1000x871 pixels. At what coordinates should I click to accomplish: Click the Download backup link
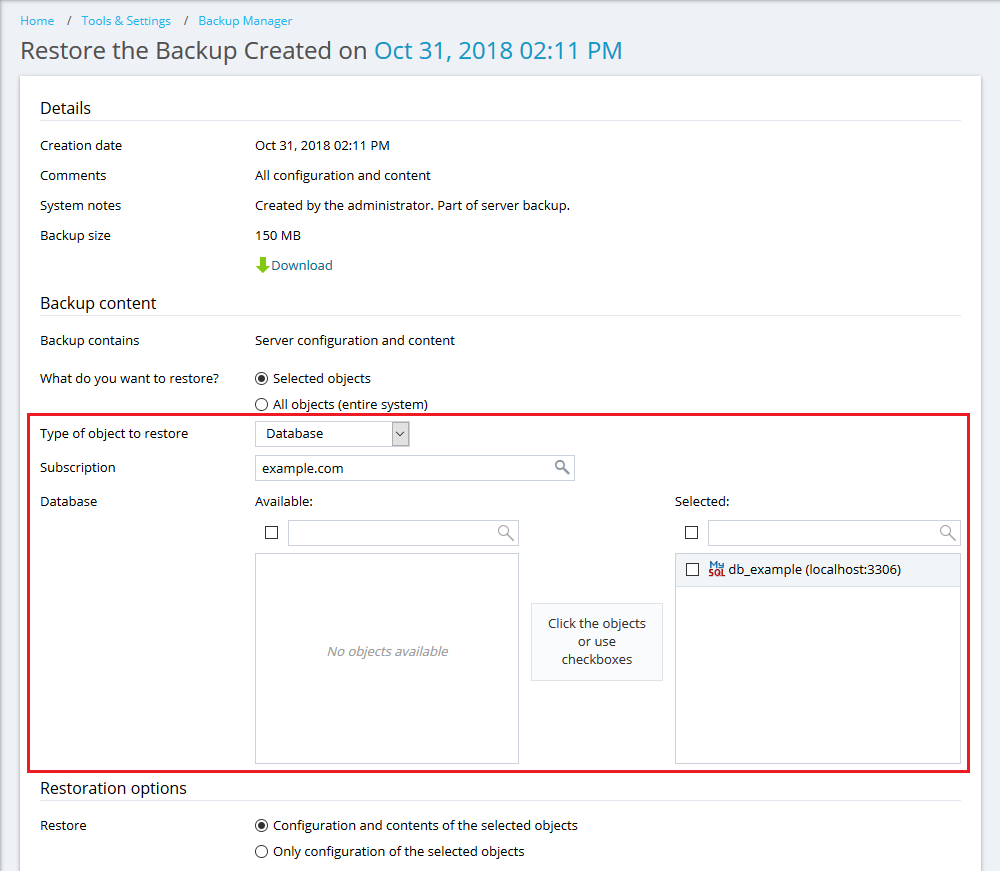point(302,265)
